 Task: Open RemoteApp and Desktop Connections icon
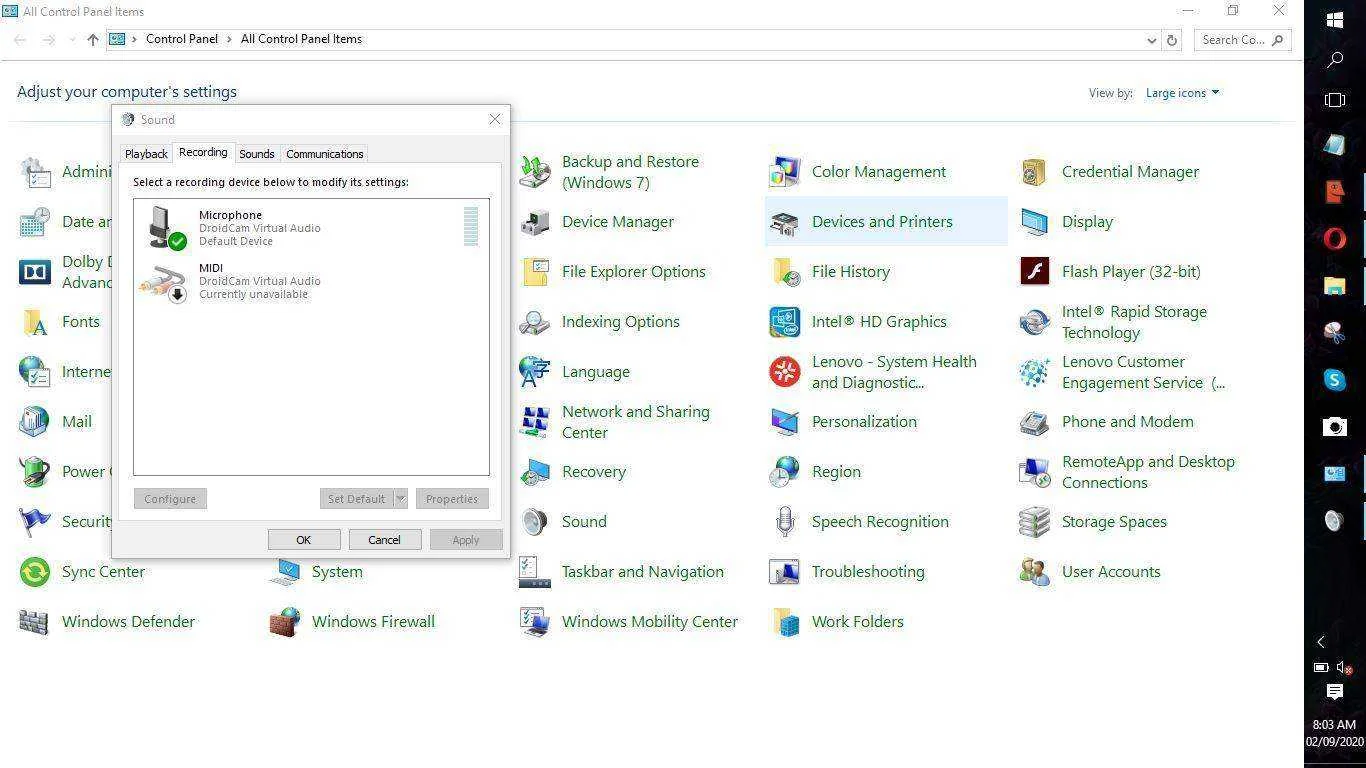(x=1035, y=472)
